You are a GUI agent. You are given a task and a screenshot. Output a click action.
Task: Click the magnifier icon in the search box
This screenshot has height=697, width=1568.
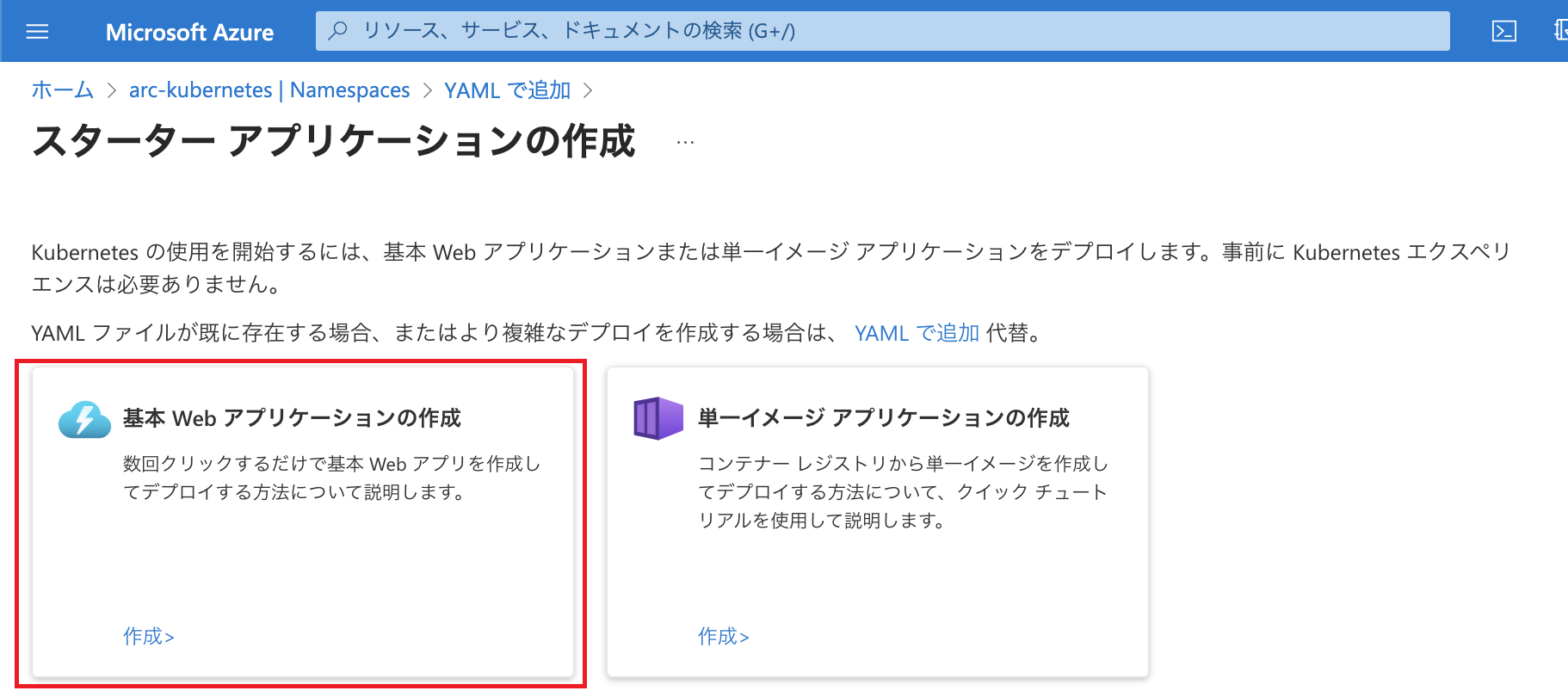coord(338,31)
